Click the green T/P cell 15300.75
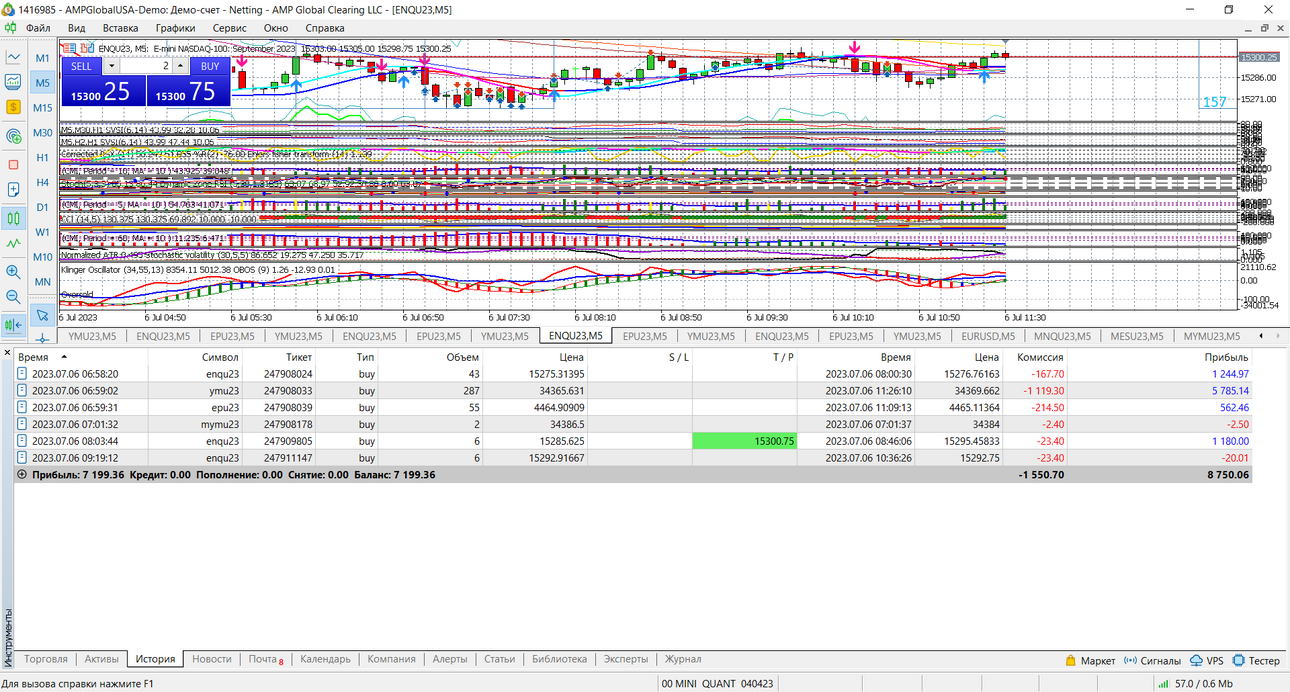 coord(744,441)
